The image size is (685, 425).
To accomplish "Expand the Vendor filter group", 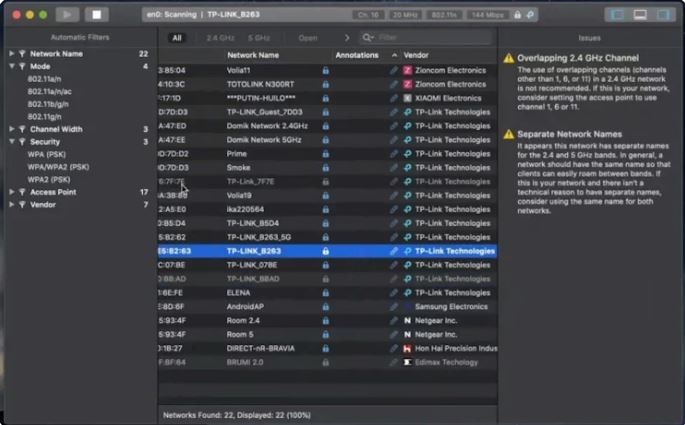I will [11, 204].
